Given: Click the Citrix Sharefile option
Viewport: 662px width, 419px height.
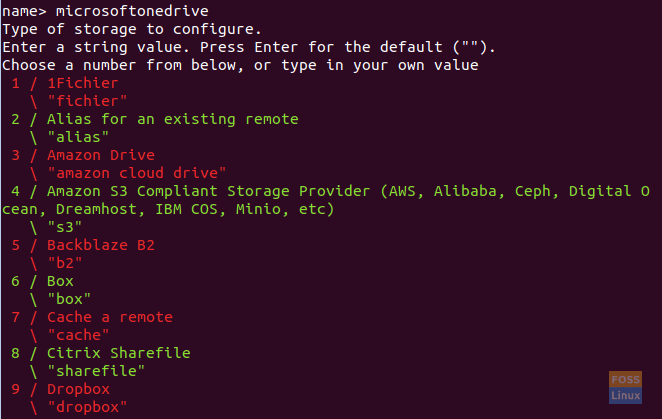Looking at the screenshot, I should [100, 353].
